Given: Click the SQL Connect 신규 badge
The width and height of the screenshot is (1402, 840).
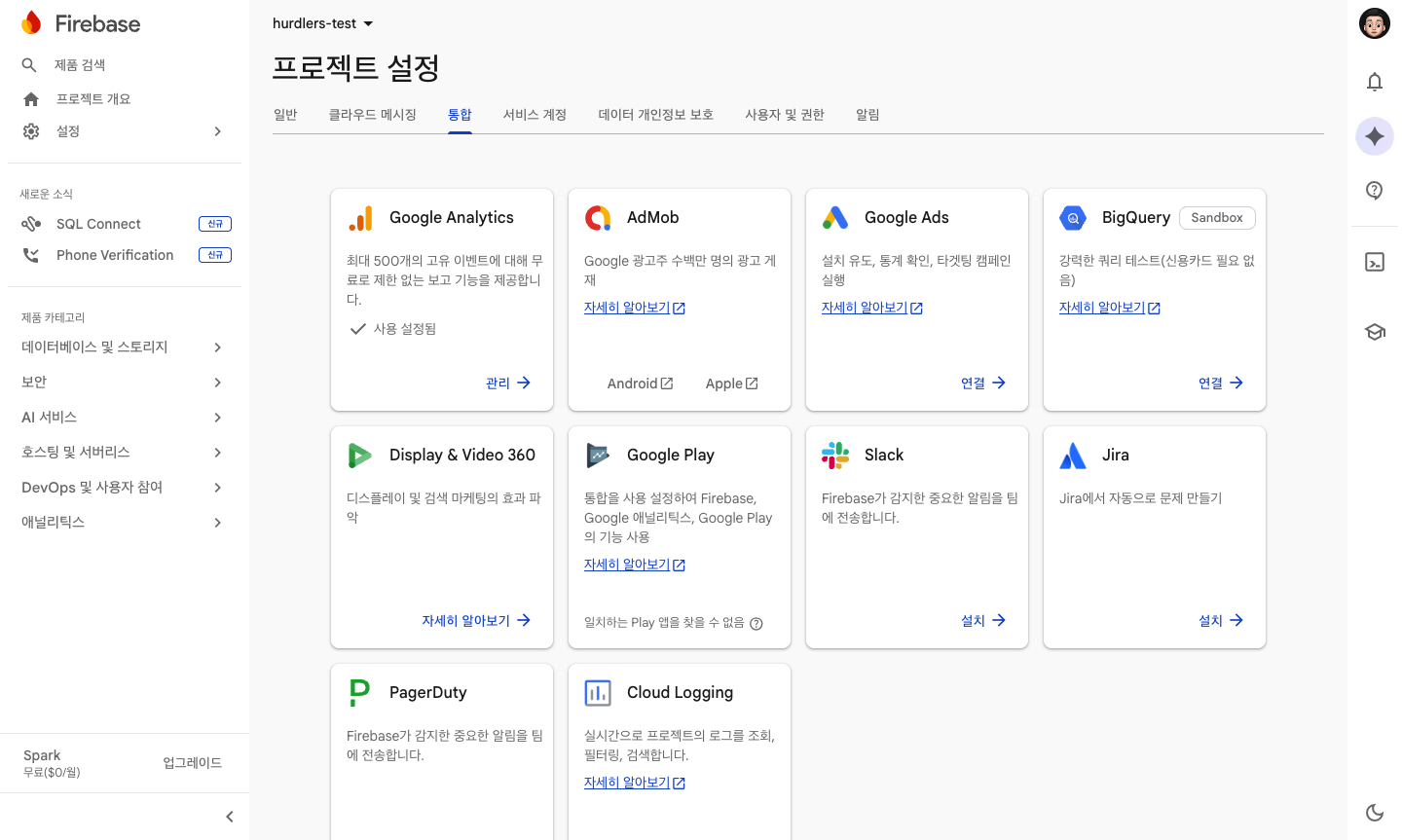Looking at the screenshot, I should (215, 224).
